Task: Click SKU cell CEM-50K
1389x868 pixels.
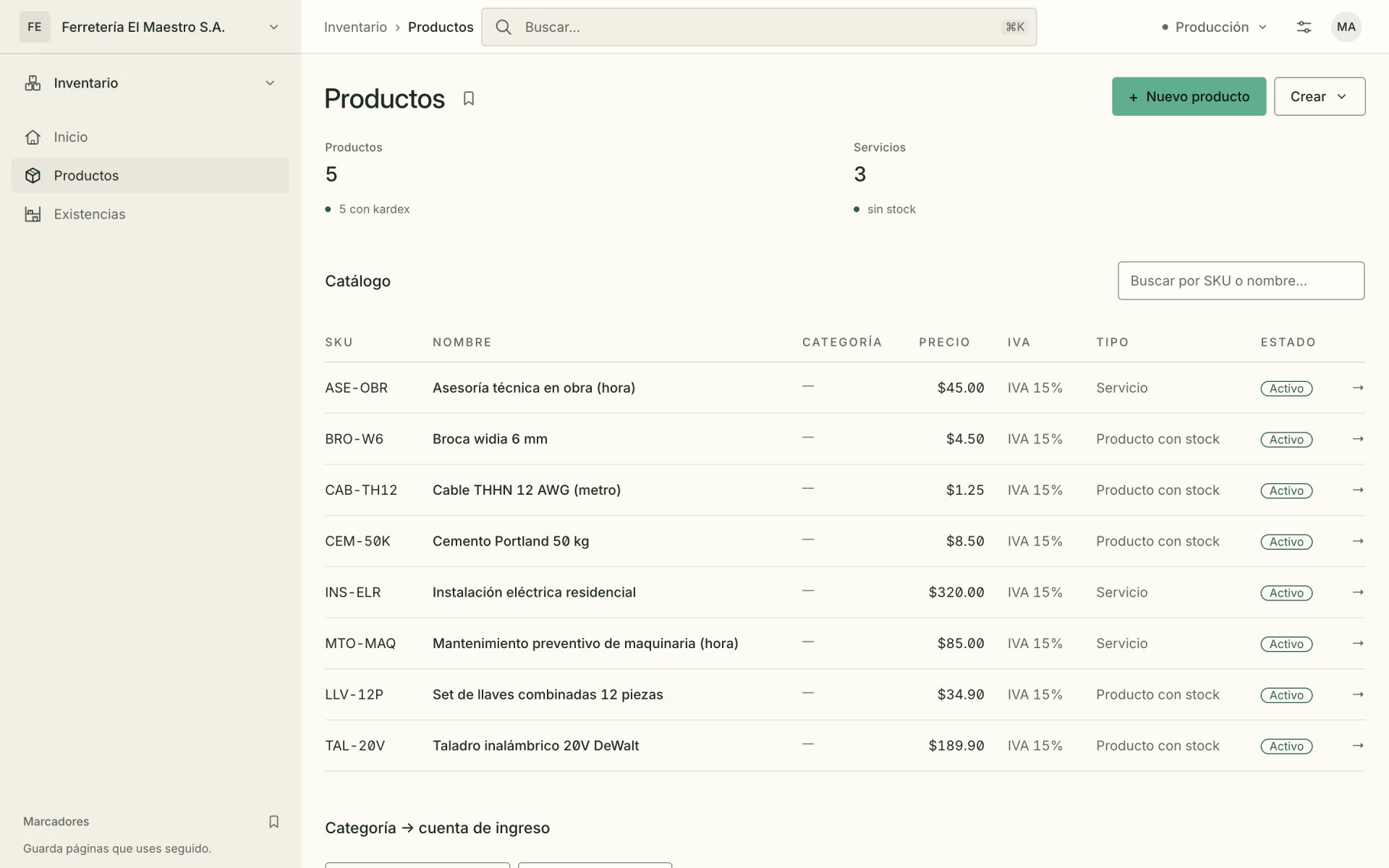Action: pyautogui.click(x=357, y=541)
